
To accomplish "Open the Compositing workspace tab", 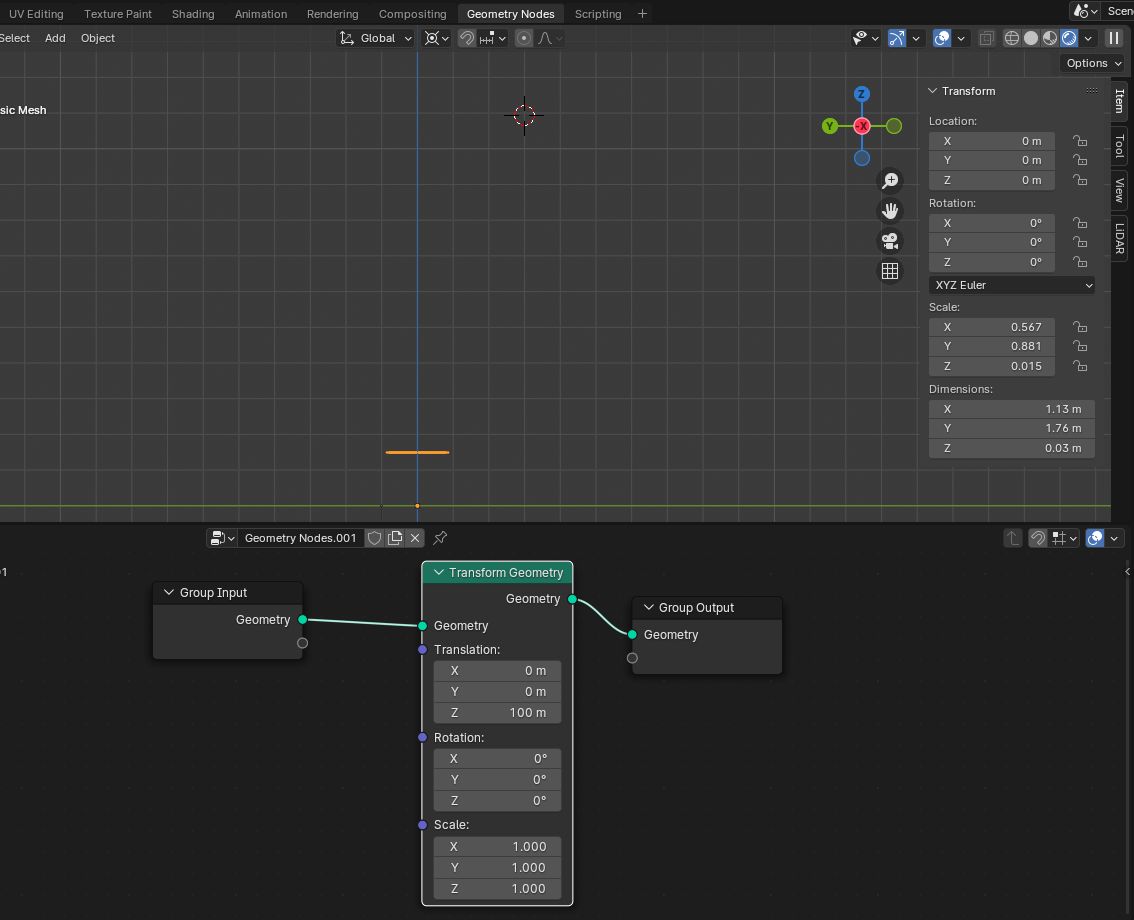I will 412,14.
